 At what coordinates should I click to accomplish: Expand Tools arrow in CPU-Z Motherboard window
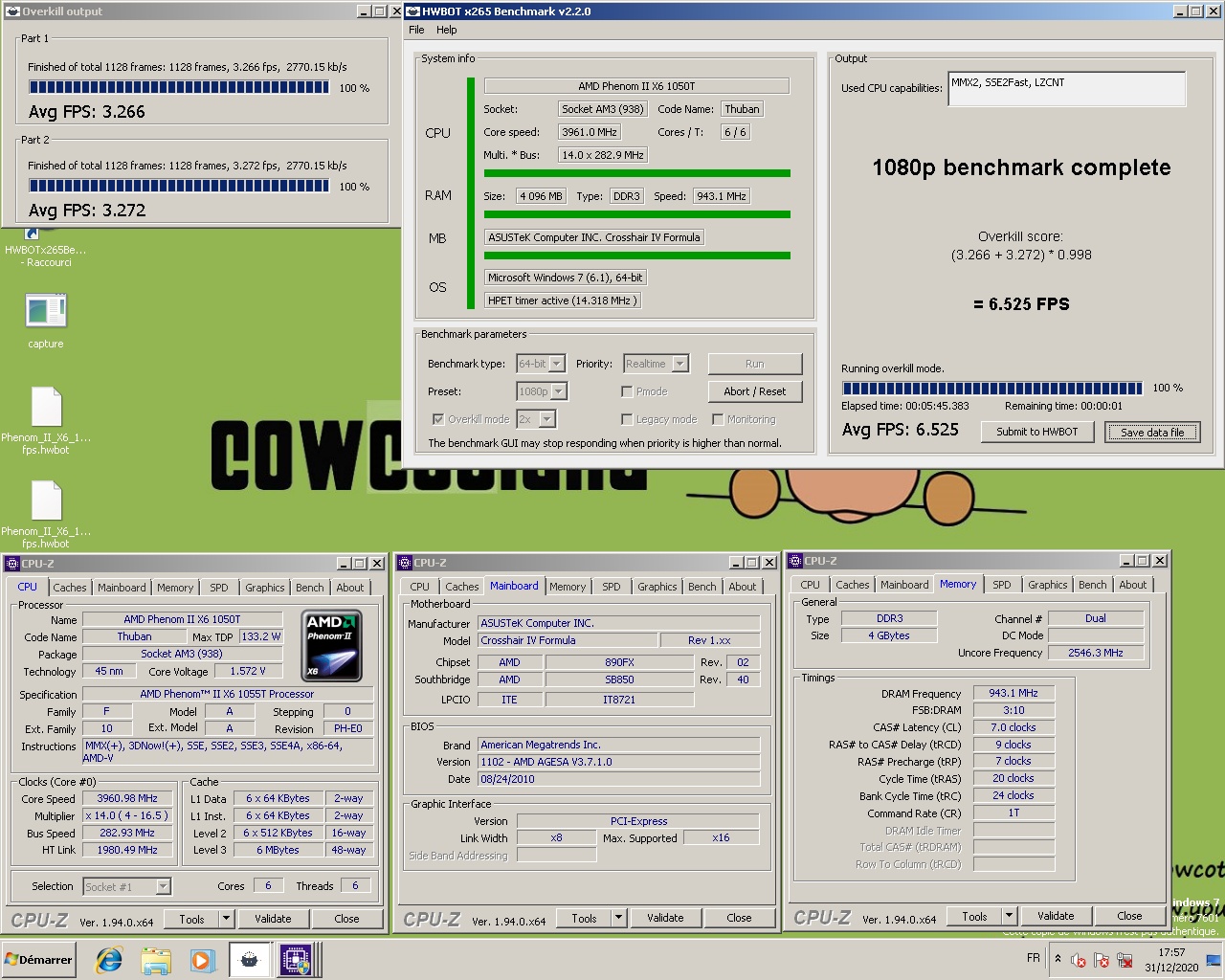pos(619,919)
